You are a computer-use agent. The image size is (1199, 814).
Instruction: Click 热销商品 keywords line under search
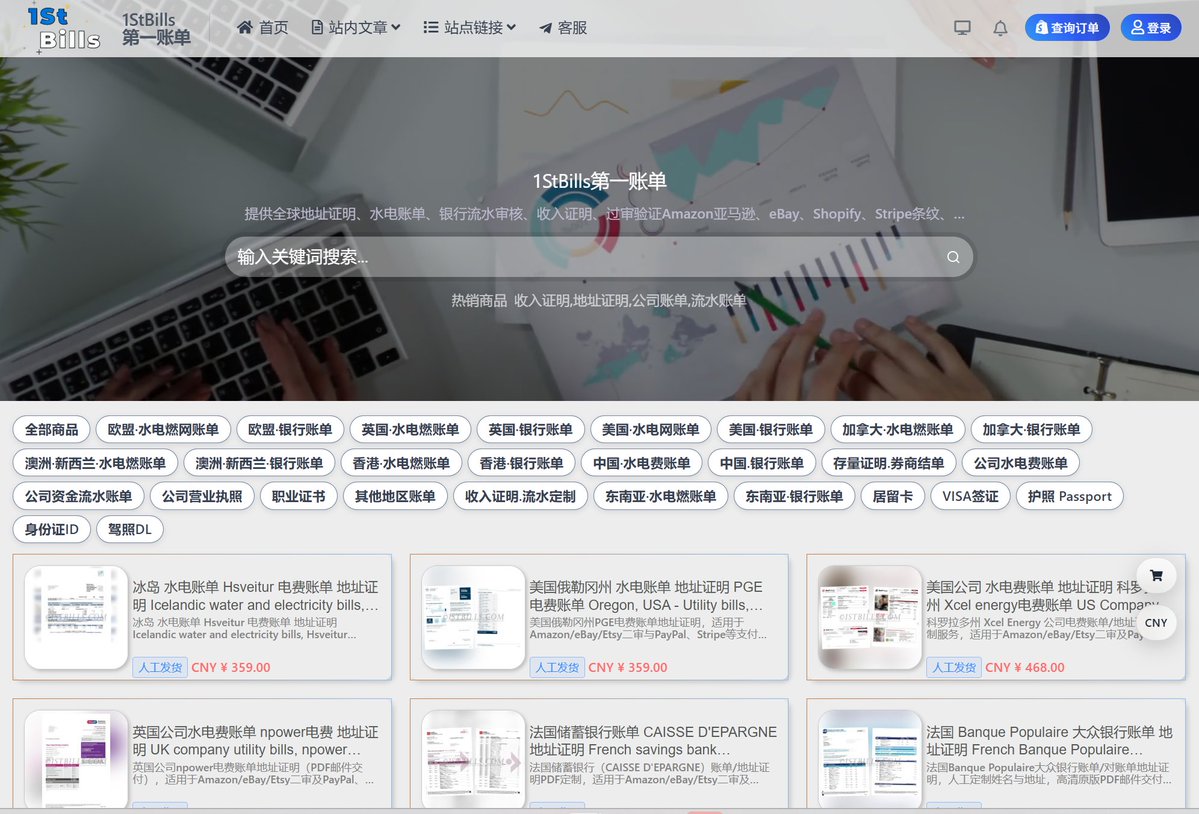[599, 300]
